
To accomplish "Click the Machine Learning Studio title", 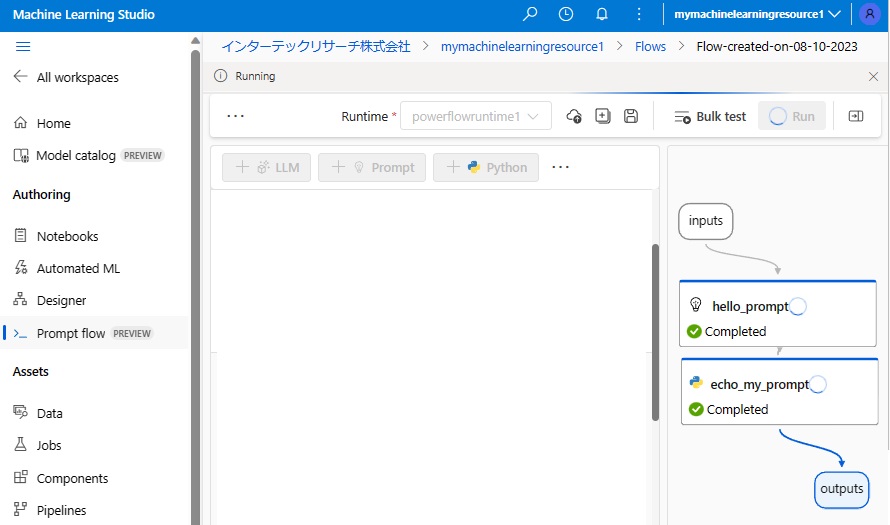I will [83, 14].
